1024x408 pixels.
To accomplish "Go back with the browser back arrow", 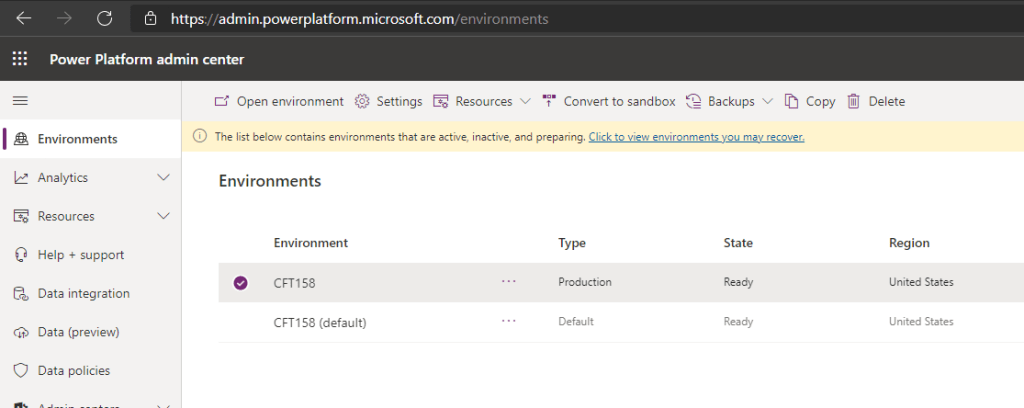I will pos(24,19).
